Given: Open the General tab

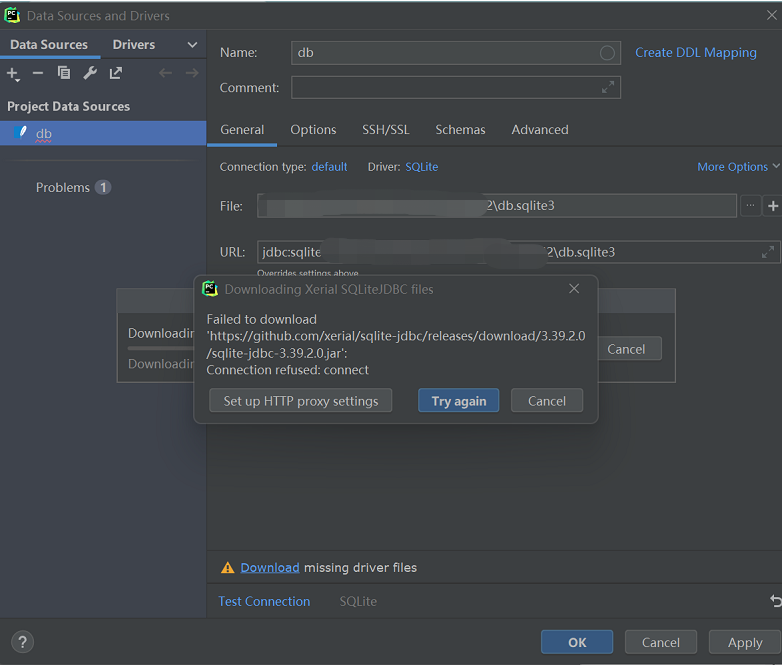Looking at the screenshot, I should coord(242,130).
